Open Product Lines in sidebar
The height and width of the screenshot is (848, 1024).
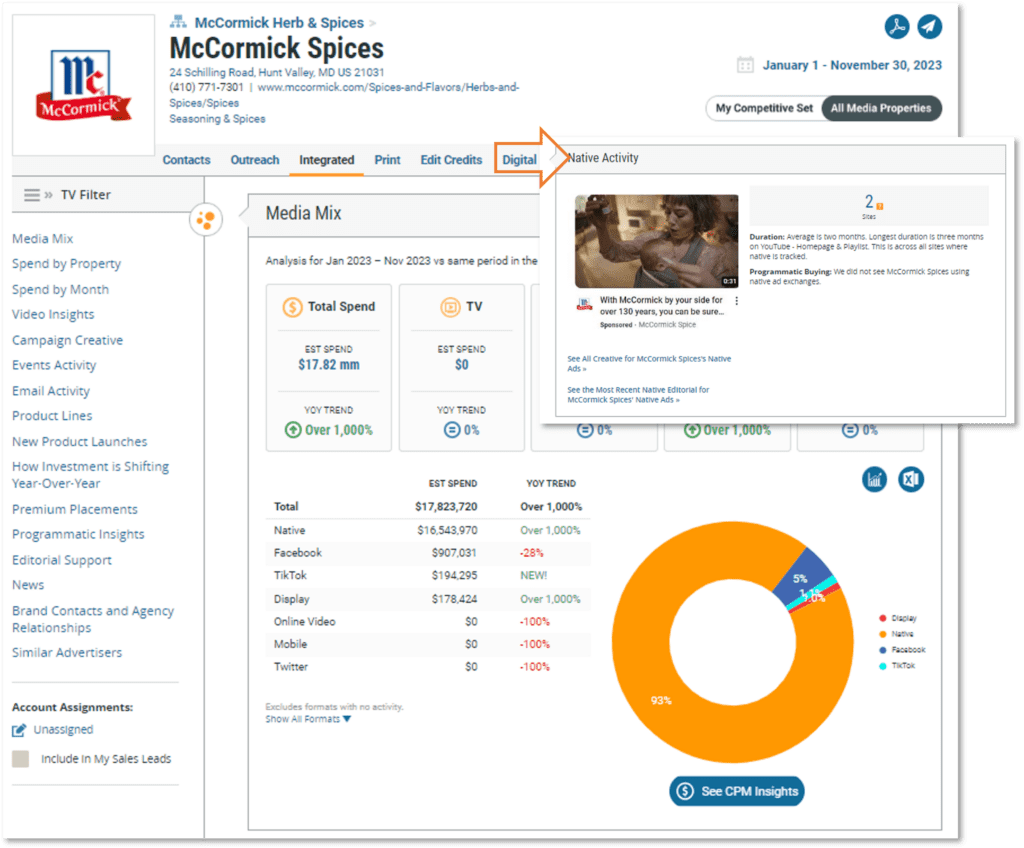tap(52, 416)
